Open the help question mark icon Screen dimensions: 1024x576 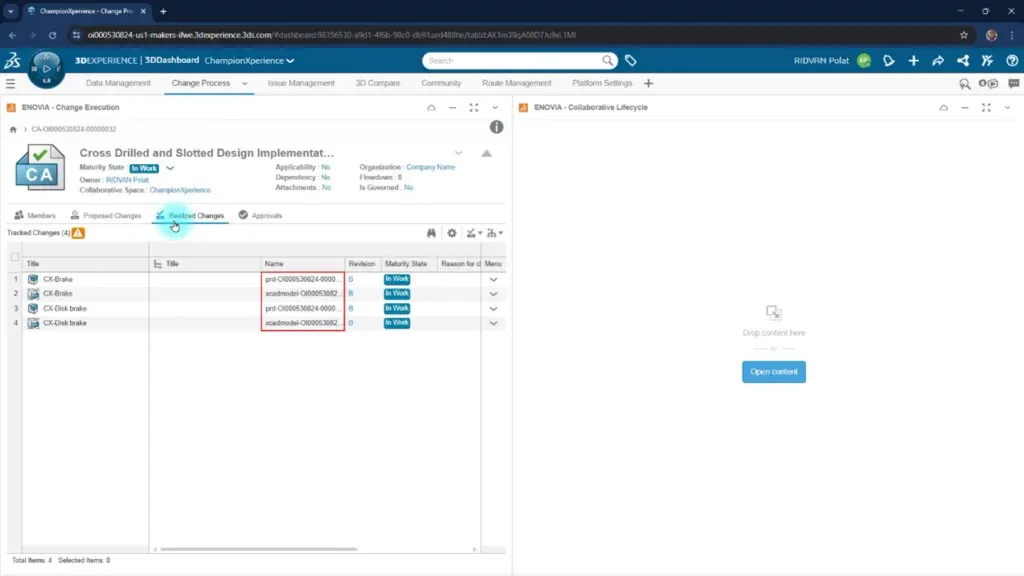(x=1012, y=61)
